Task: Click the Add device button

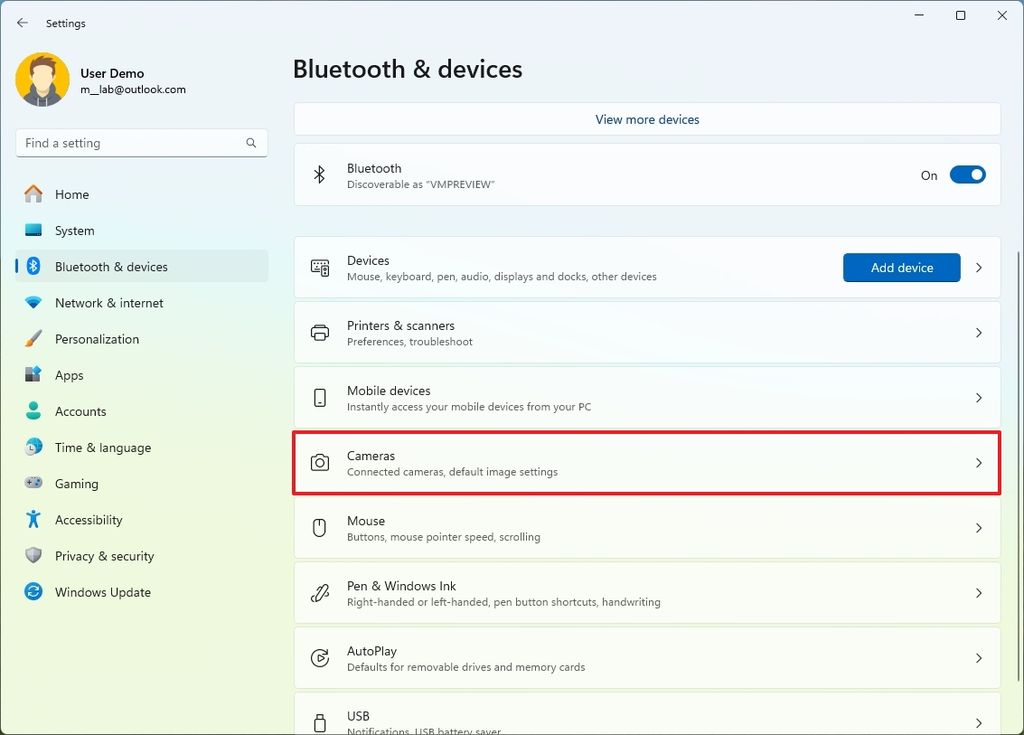Action: point(900,267)
